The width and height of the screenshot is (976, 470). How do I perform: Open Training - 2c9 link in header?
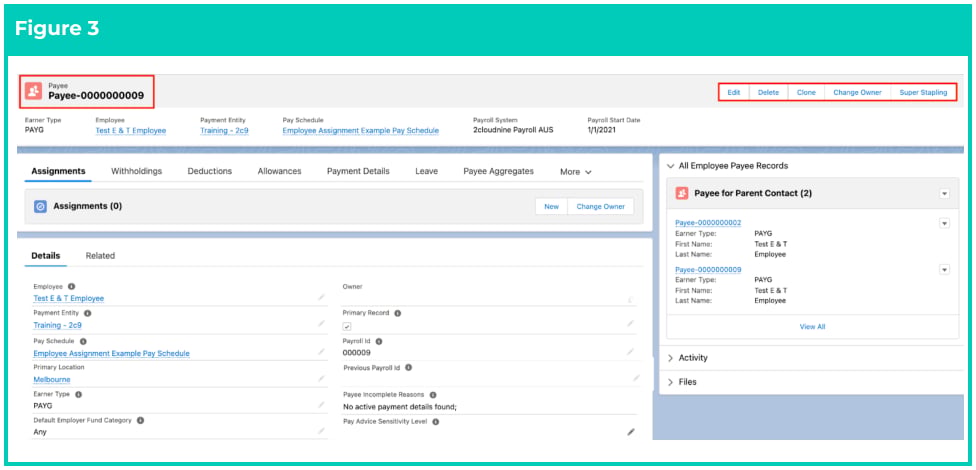click(225, 131)
